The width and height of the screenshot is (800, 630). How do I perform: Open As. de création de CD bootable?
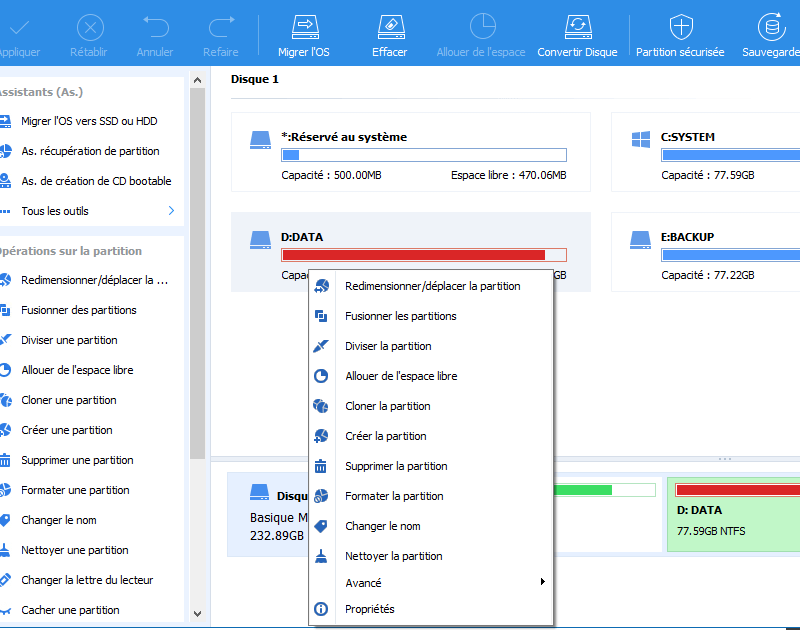[96, 181]
